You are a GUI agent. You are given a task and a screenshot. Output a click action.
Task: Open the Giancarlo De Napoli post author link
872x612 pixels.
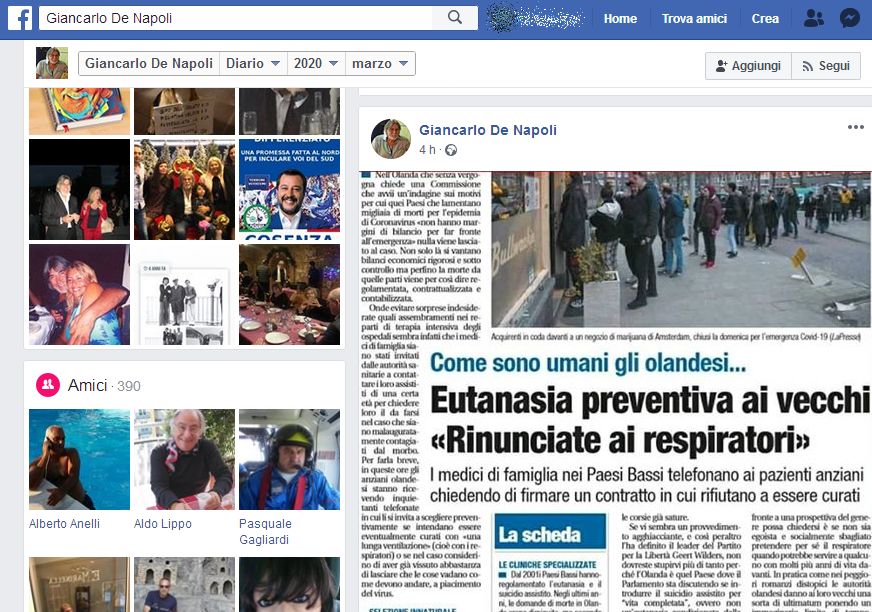click(x=488, y=130)
